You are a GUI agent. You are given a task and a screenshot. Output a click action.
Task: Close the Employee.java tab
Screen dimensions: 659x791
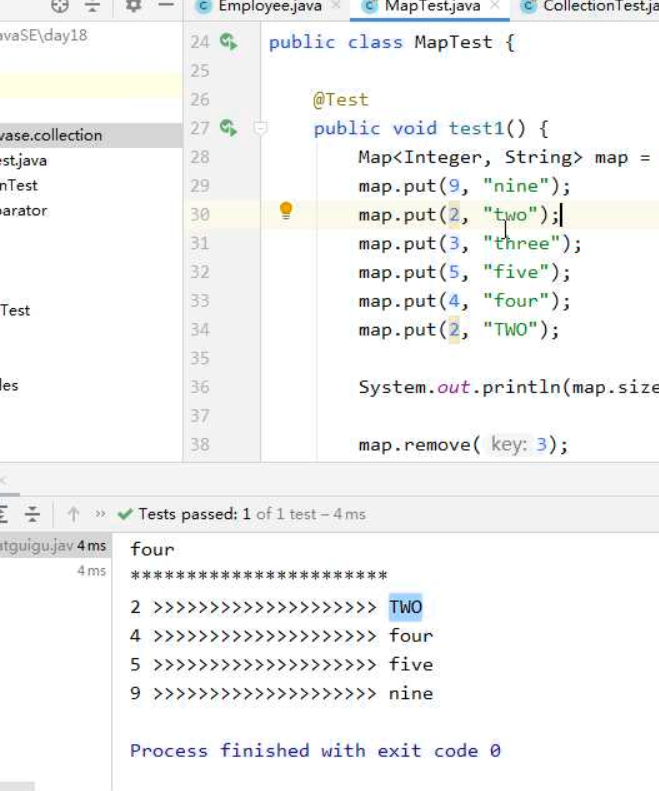coord(337,6)
